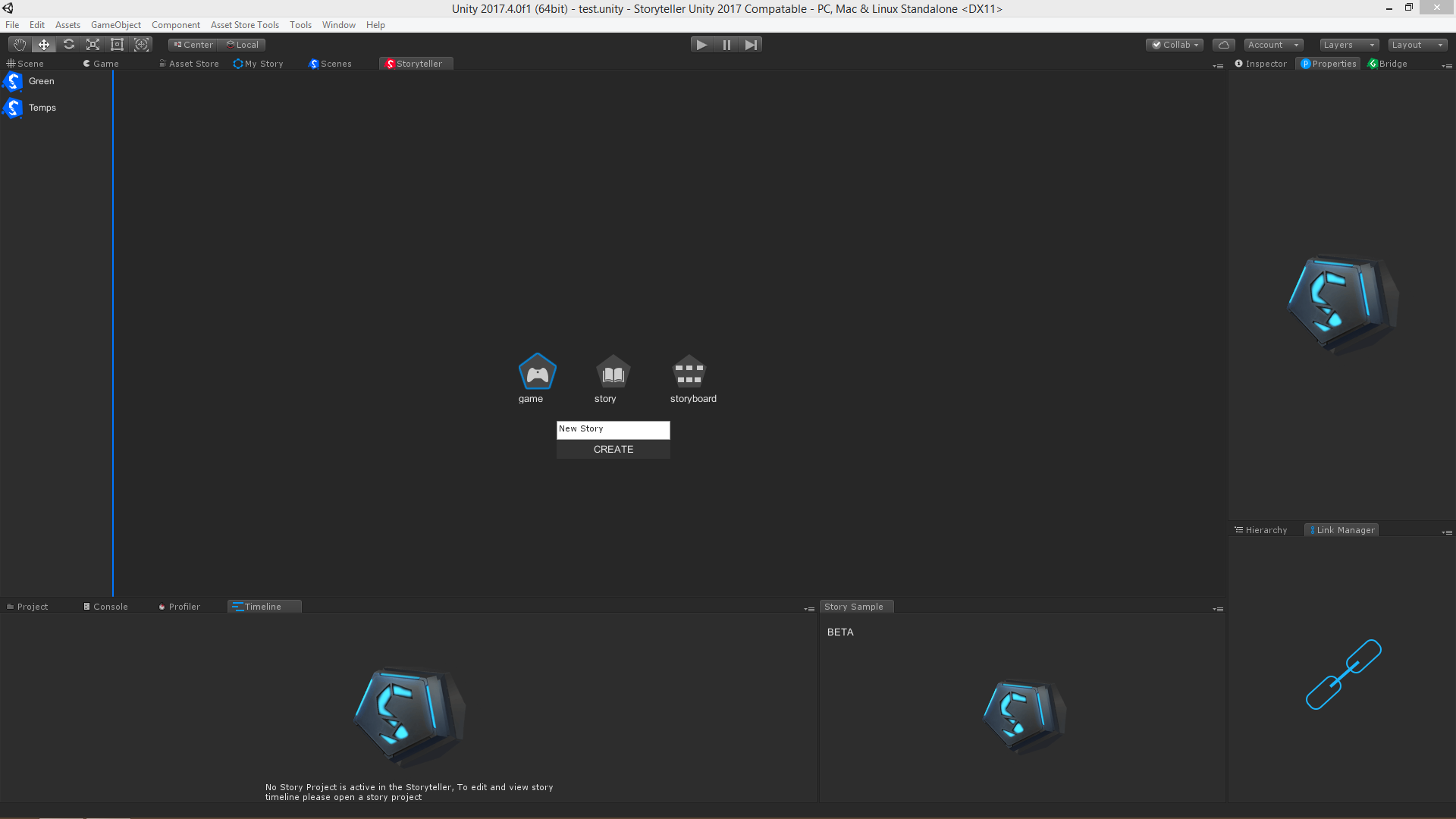Open the Edit menu
This screenshot has height=819, width=1456.
[x=37, y=25]
